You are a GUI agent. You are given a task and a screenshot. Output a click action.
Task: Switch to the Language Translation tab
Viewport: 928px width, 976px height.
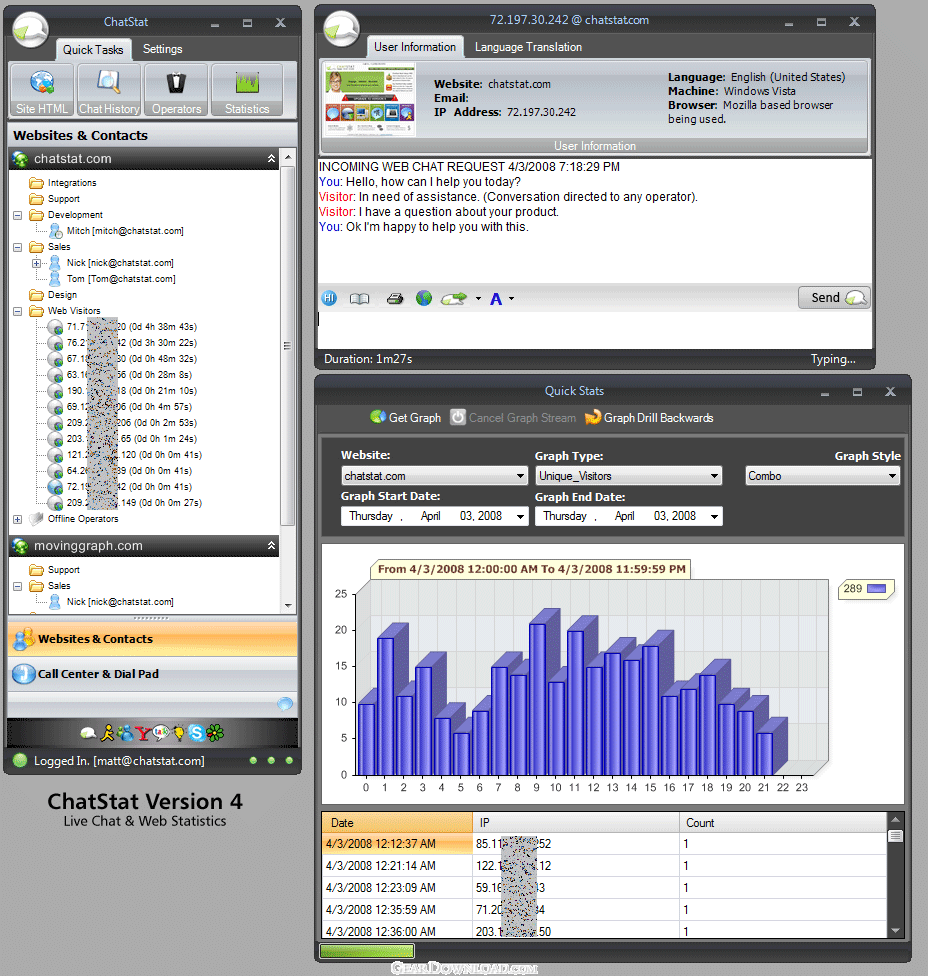(528, 47)
